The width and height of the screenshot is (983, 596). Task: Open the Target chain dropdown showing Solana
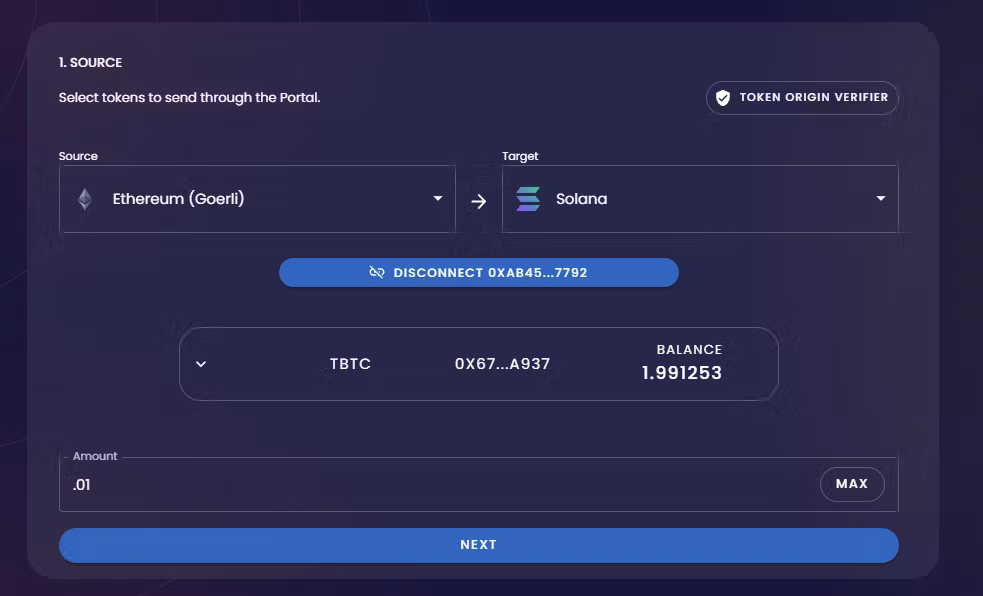(700, 198)
